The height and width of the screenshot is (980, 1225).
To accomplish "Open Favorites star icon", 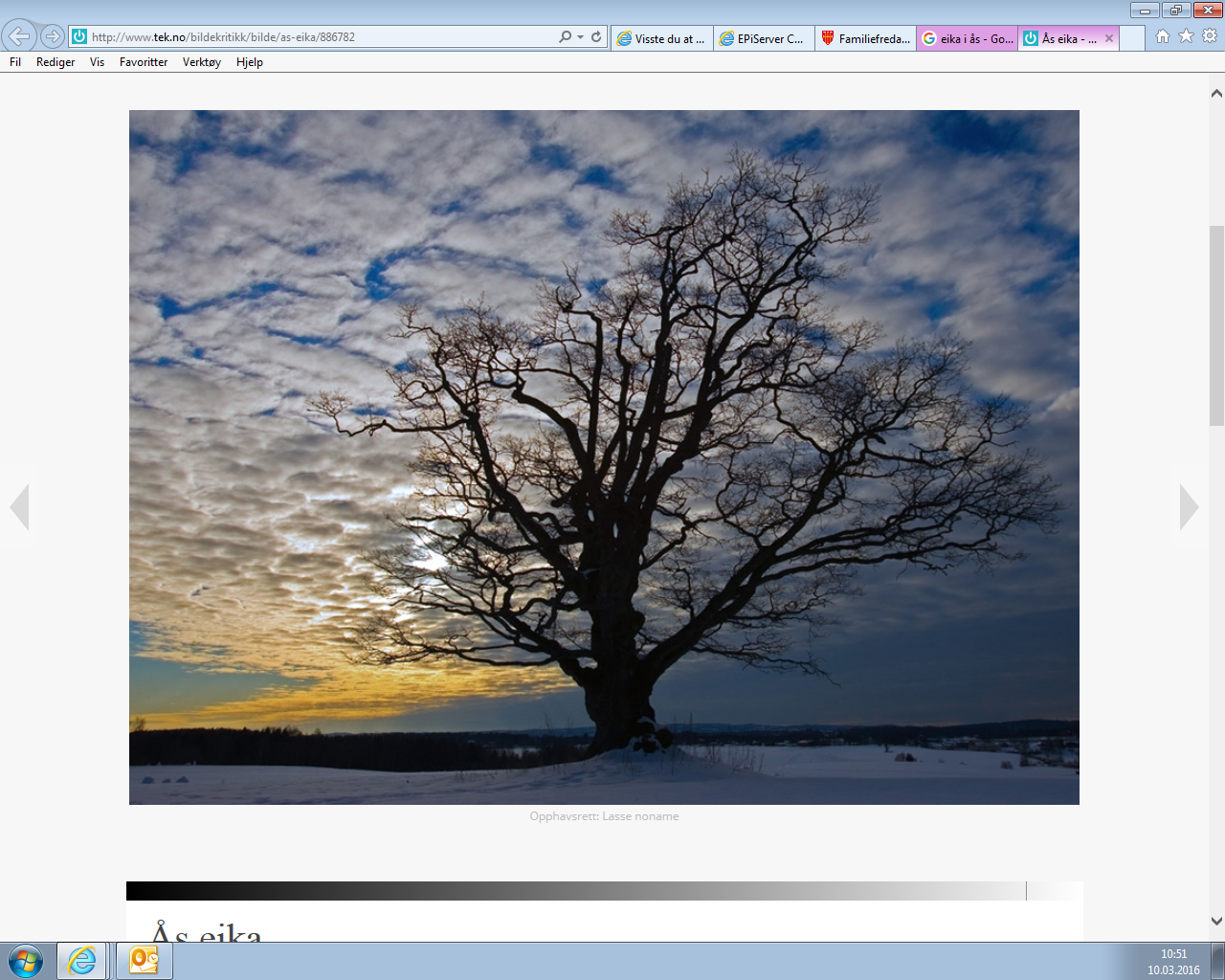I will pyautogui.click(x=1186, y=36).
